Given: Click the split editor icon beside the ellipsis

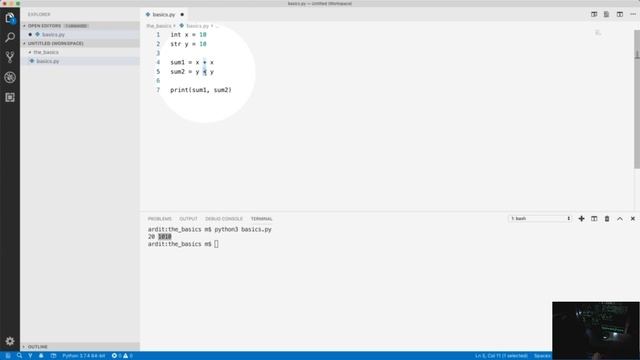Looking at the screenshot, I should [x=620, y=14].
